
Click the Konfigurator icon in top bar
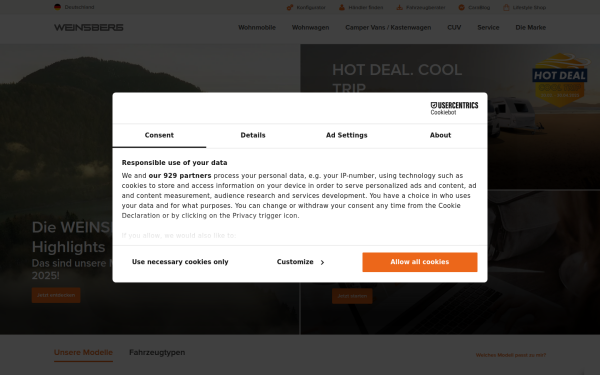click(x=290, y=7)
